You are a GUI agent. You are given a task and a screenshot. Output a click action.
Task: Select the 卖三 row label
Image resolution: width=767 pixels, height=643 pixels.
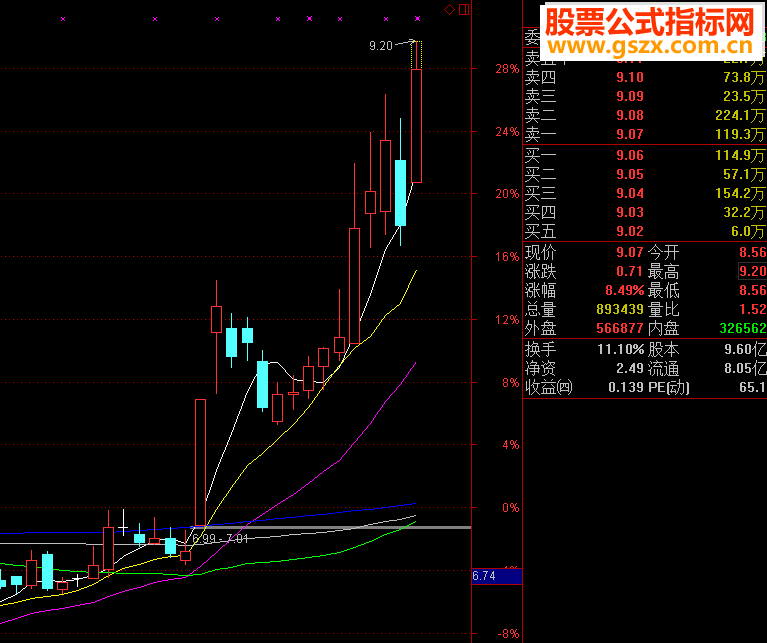point(540,96)
